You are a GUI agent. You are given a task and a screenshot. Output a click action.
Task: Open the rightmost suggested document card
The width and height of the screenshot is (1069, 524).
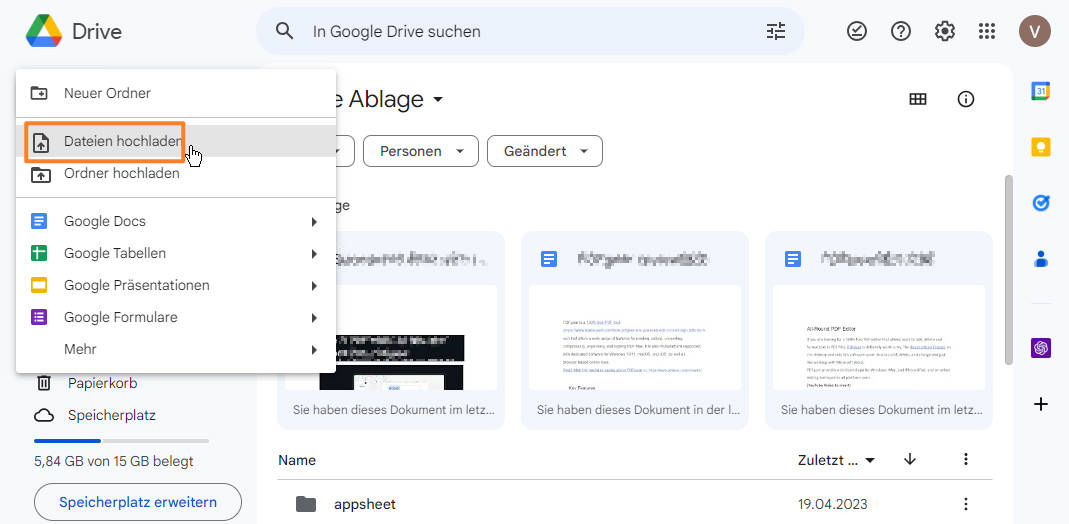click(x=879, y=330)
